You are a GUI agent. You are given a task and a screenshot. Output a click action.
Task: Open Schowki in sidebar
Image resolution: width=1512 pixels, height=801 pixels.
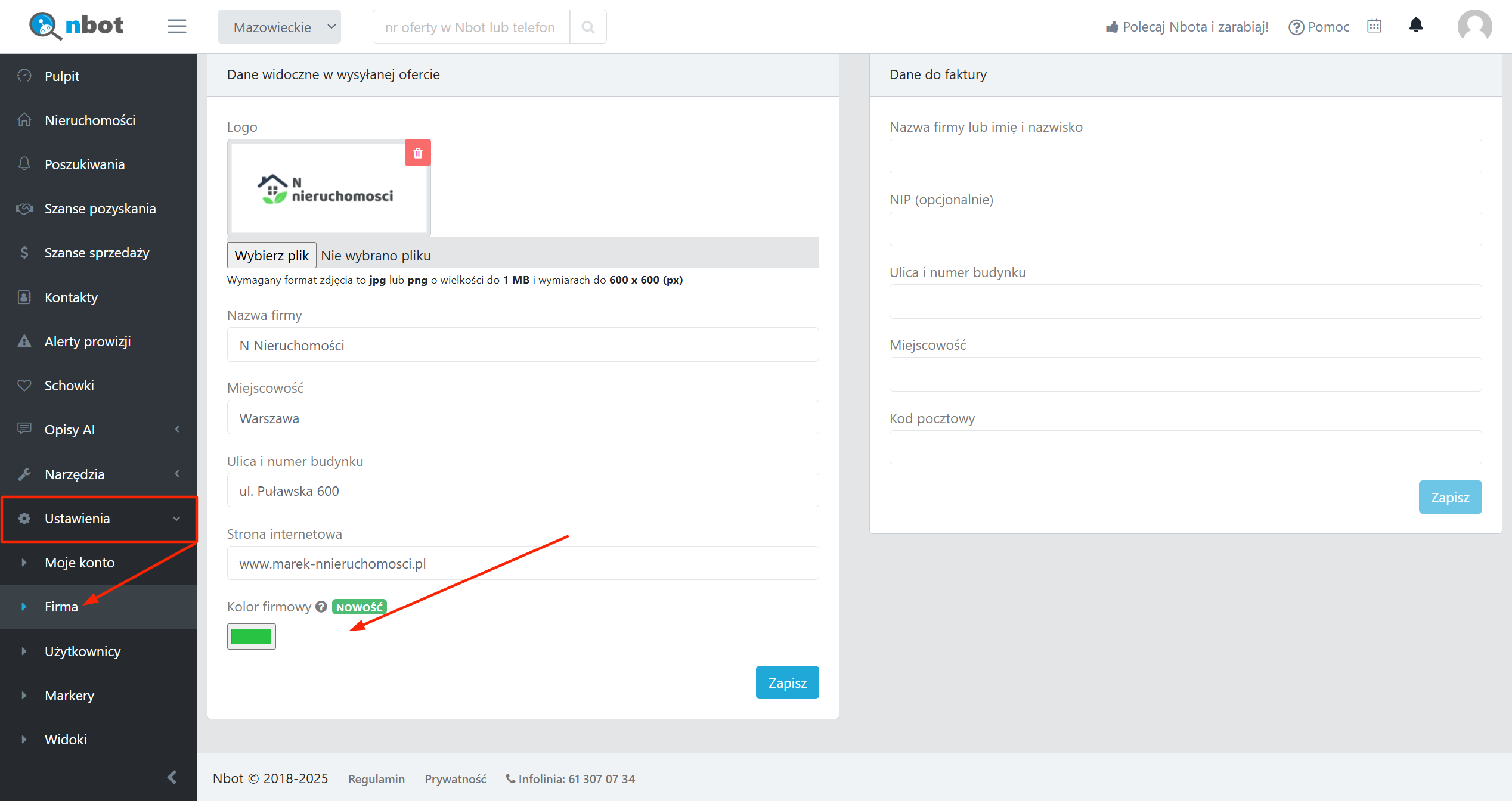98,386
